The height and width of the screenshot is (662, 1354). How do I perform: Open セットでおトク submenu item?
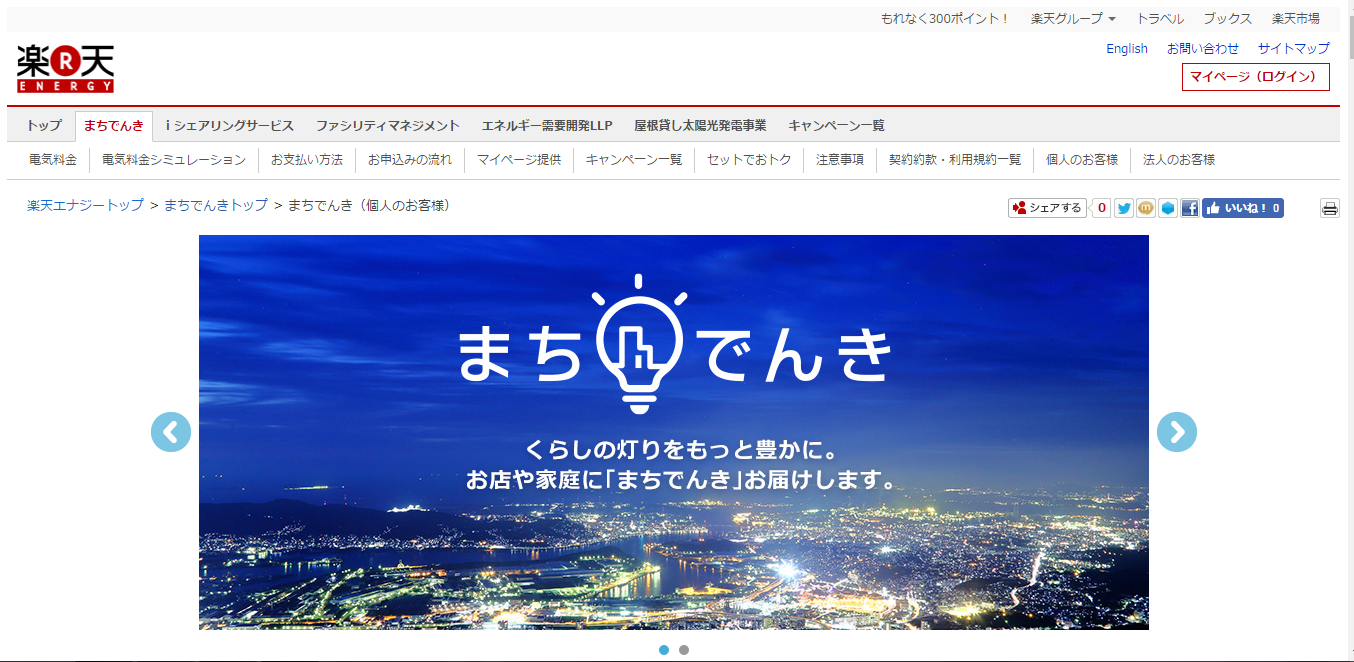click(749, 160)
